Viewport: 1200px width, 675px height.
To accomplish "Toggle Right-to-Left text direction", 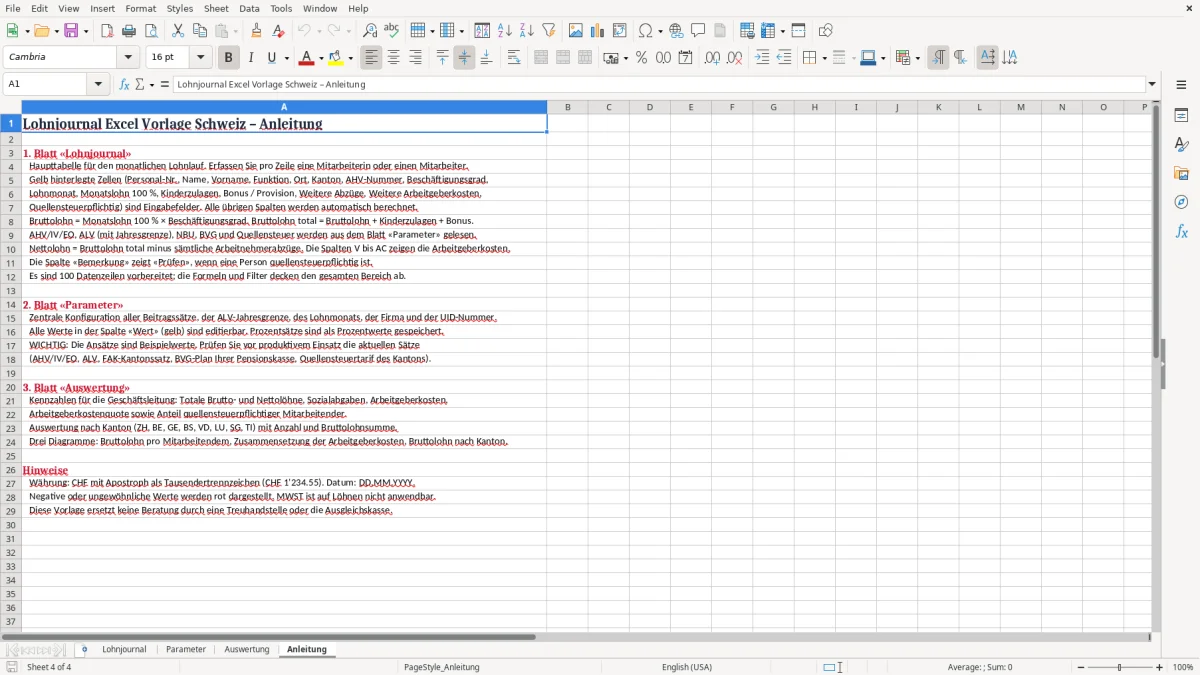I will 960,58.
